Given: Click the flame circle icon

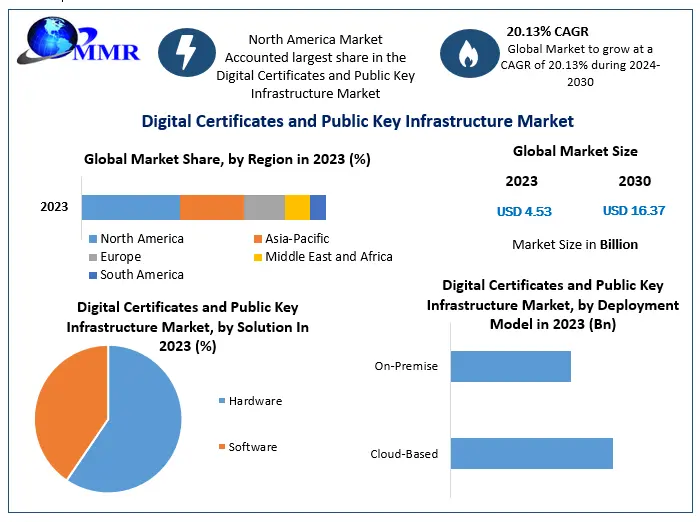Looking at the screenshot, I should 469,54.
